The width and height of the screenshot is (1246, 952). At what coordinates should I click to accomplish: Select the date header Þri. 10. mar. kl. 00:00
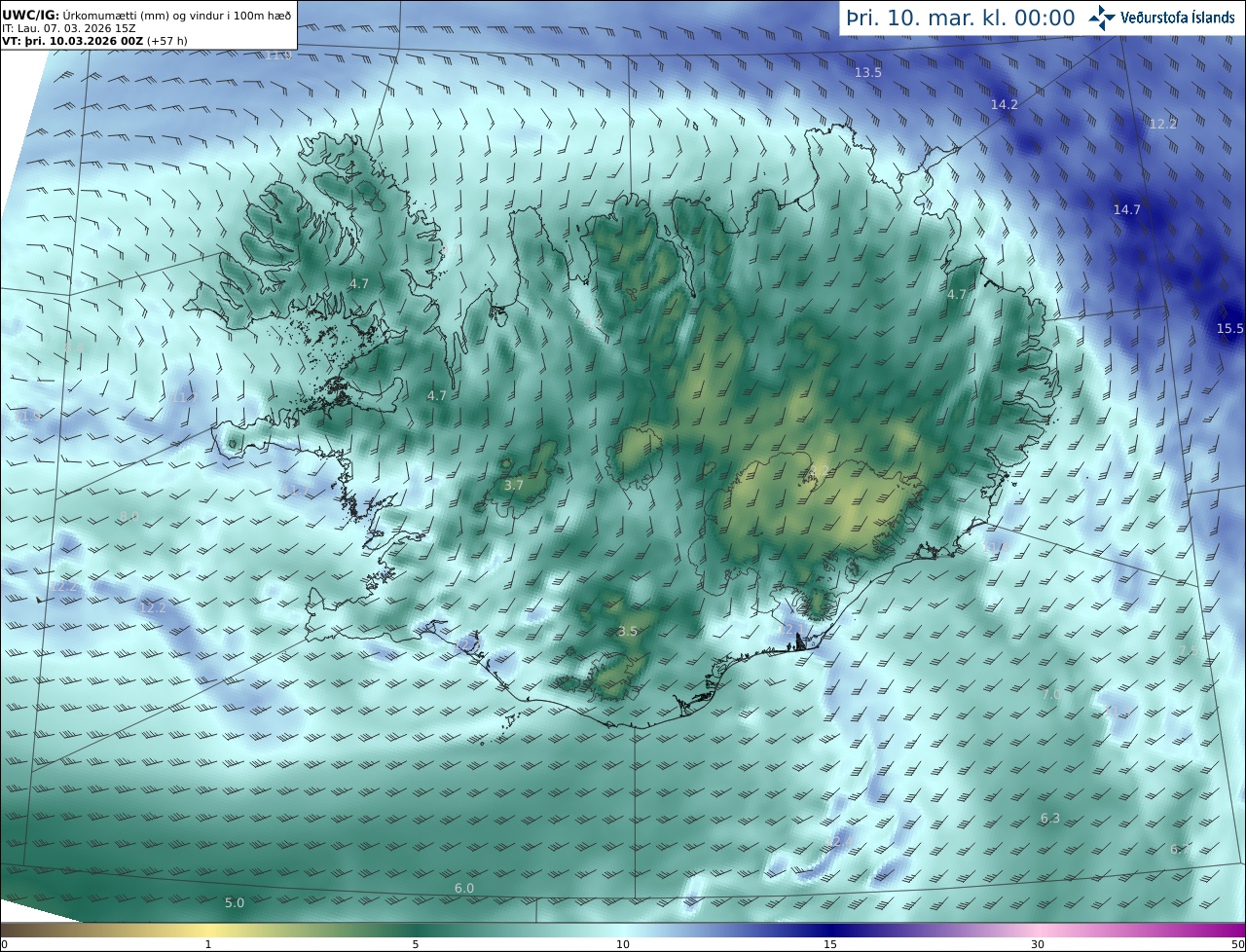coord(961,18)
